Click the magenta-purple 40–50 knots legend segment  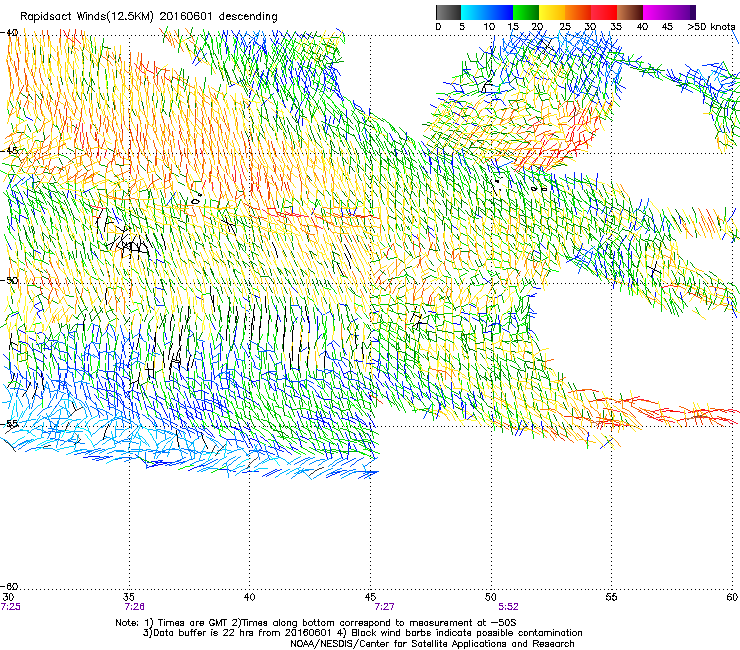pos(669,12)
